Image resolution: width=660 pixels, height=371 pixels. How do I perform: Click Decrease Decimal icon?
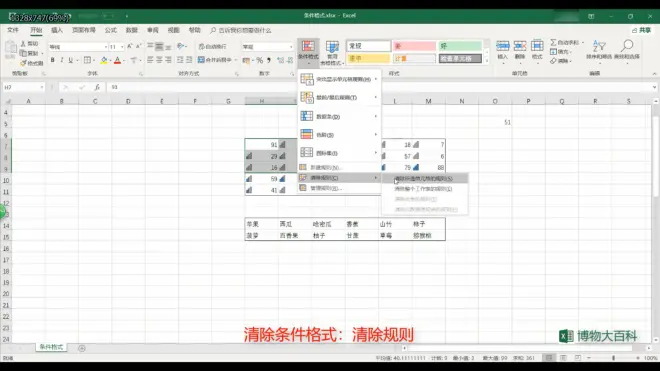point(290,61)
